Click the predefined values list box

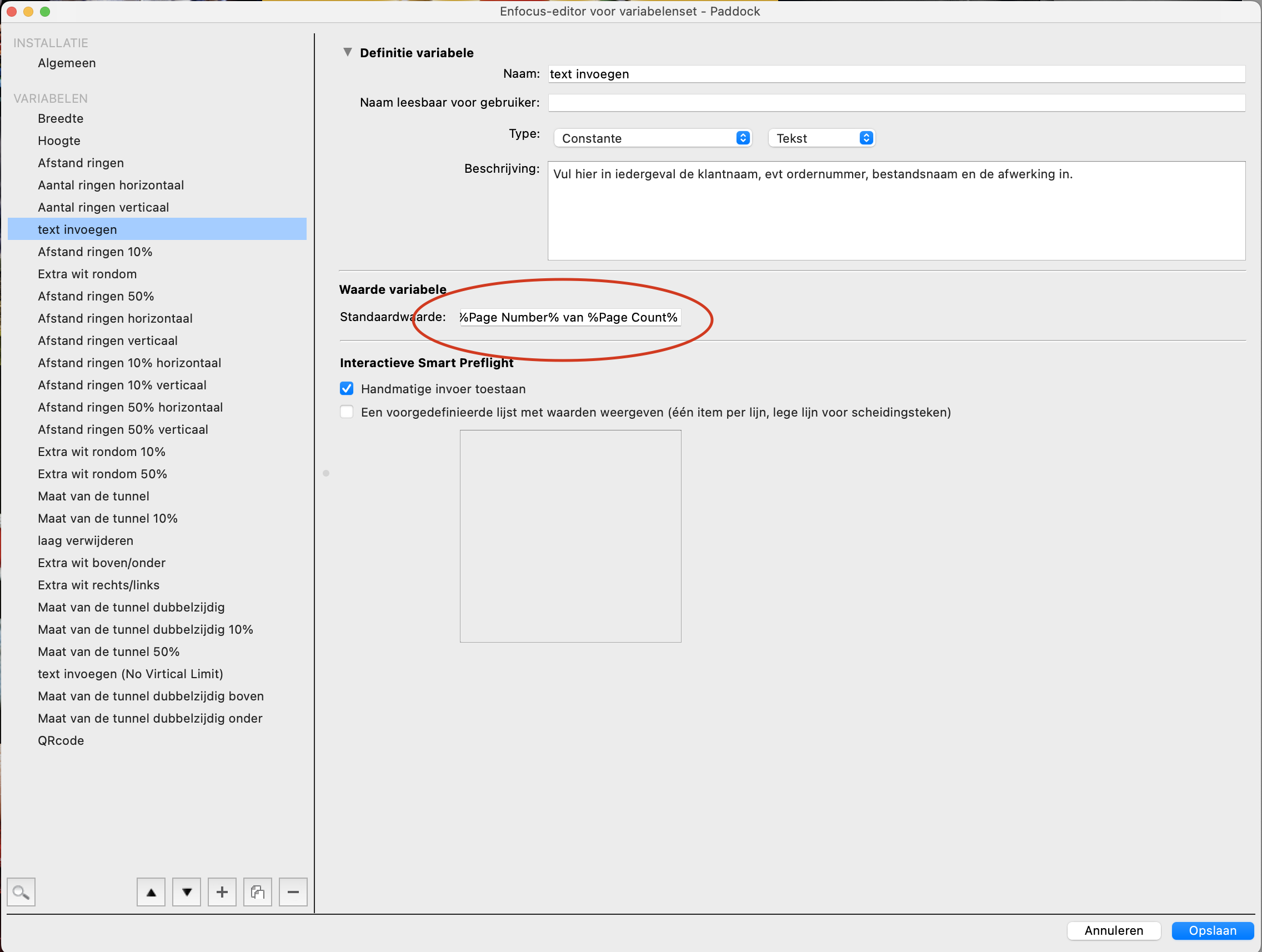click(570, 536)
